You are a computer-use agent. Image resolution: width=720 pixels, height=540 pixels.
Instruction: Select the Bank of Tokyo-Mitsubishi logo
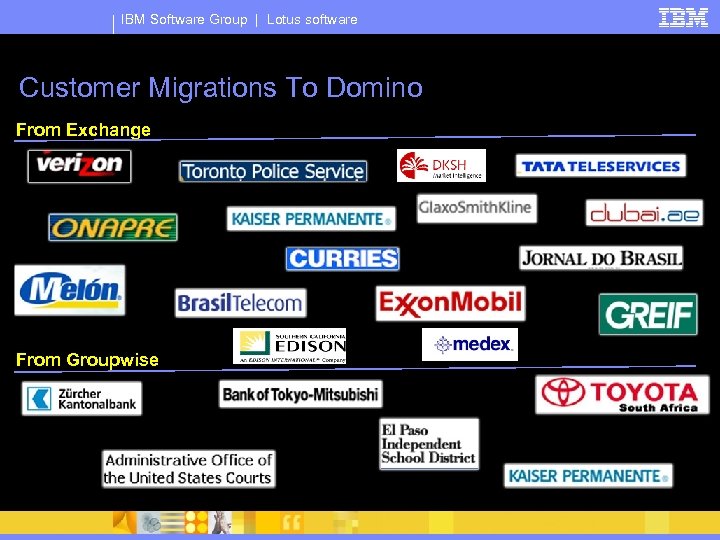pyautogui.click(x=301, y=394)
